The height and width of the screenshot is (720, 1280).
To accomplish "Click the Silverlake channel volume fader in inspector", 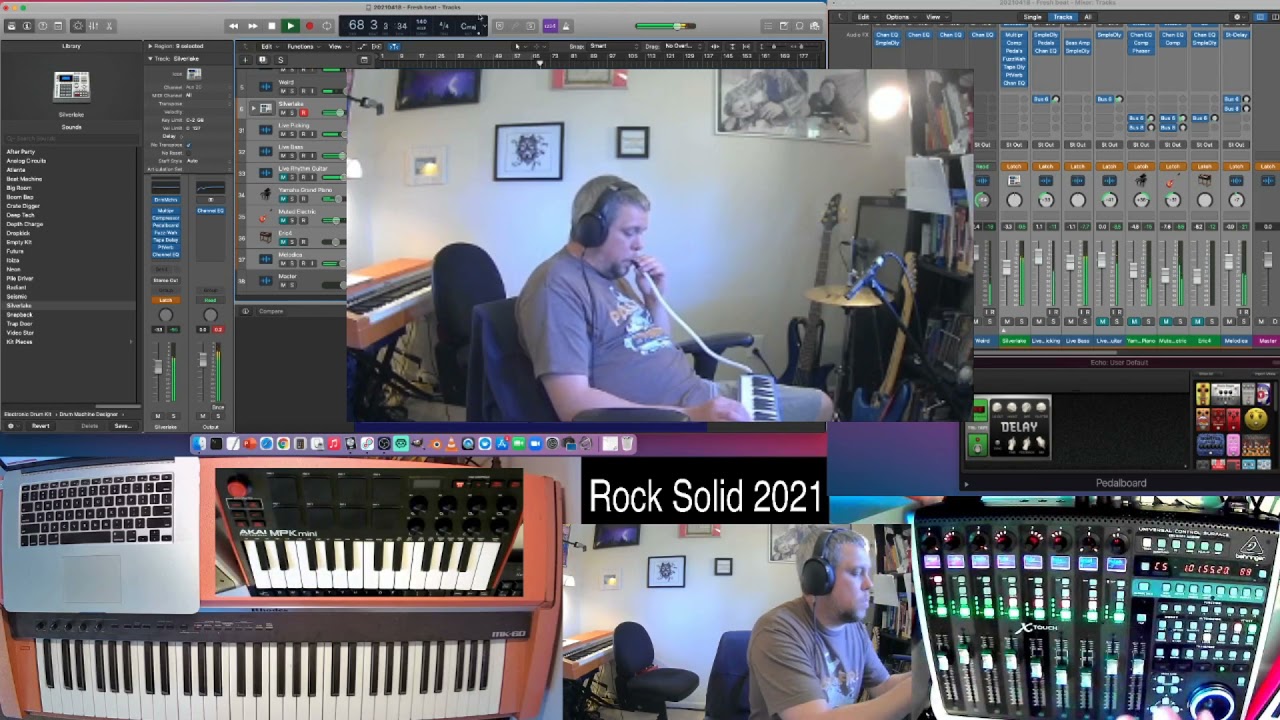I will coord(158,368).
